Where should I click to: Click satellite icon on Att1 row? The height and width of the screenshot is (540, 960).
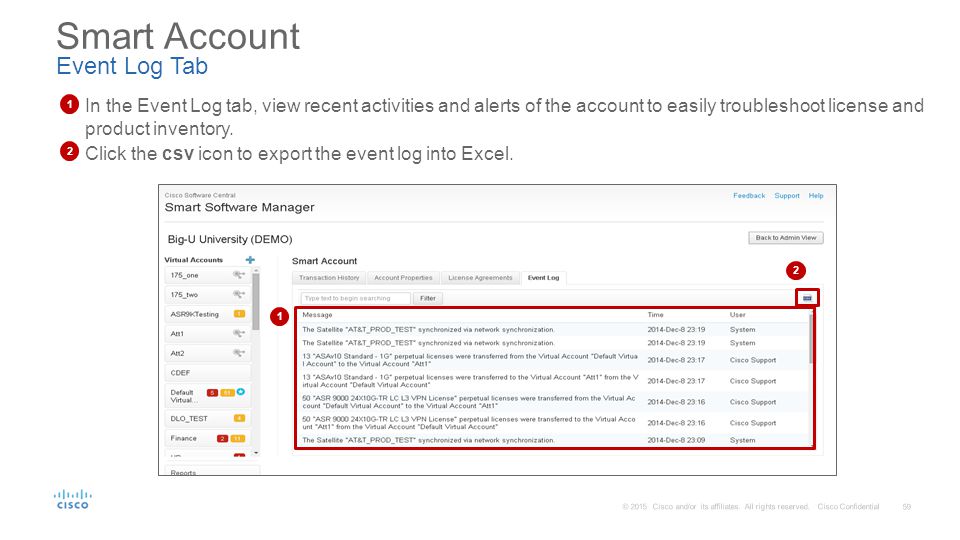click(x=239, y=334)
